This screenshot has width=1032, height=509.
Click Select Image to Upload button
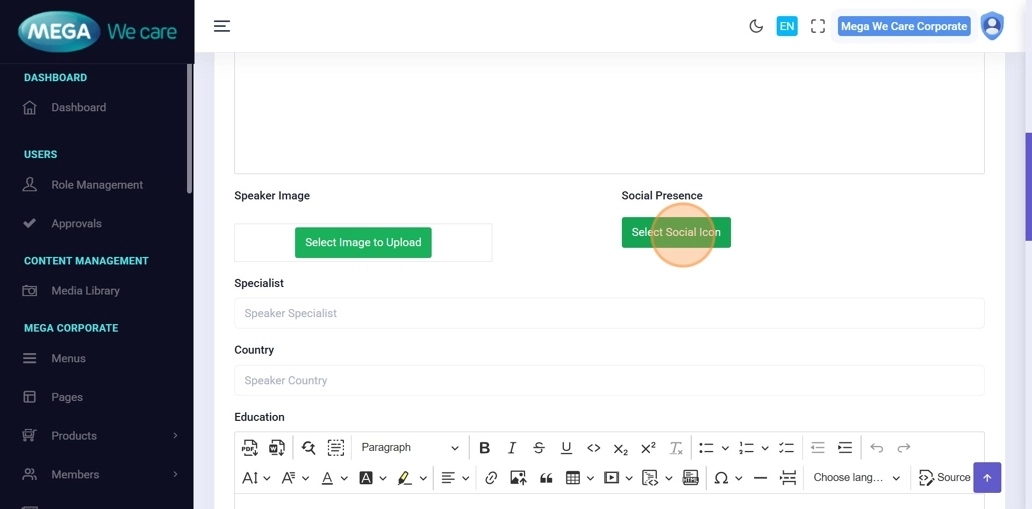click(x=363, y=242)
